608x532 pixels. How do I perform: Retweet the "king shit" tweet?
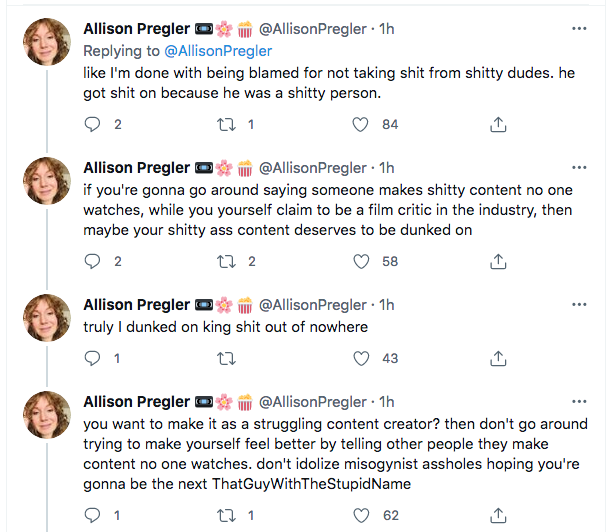click(228, 358)
